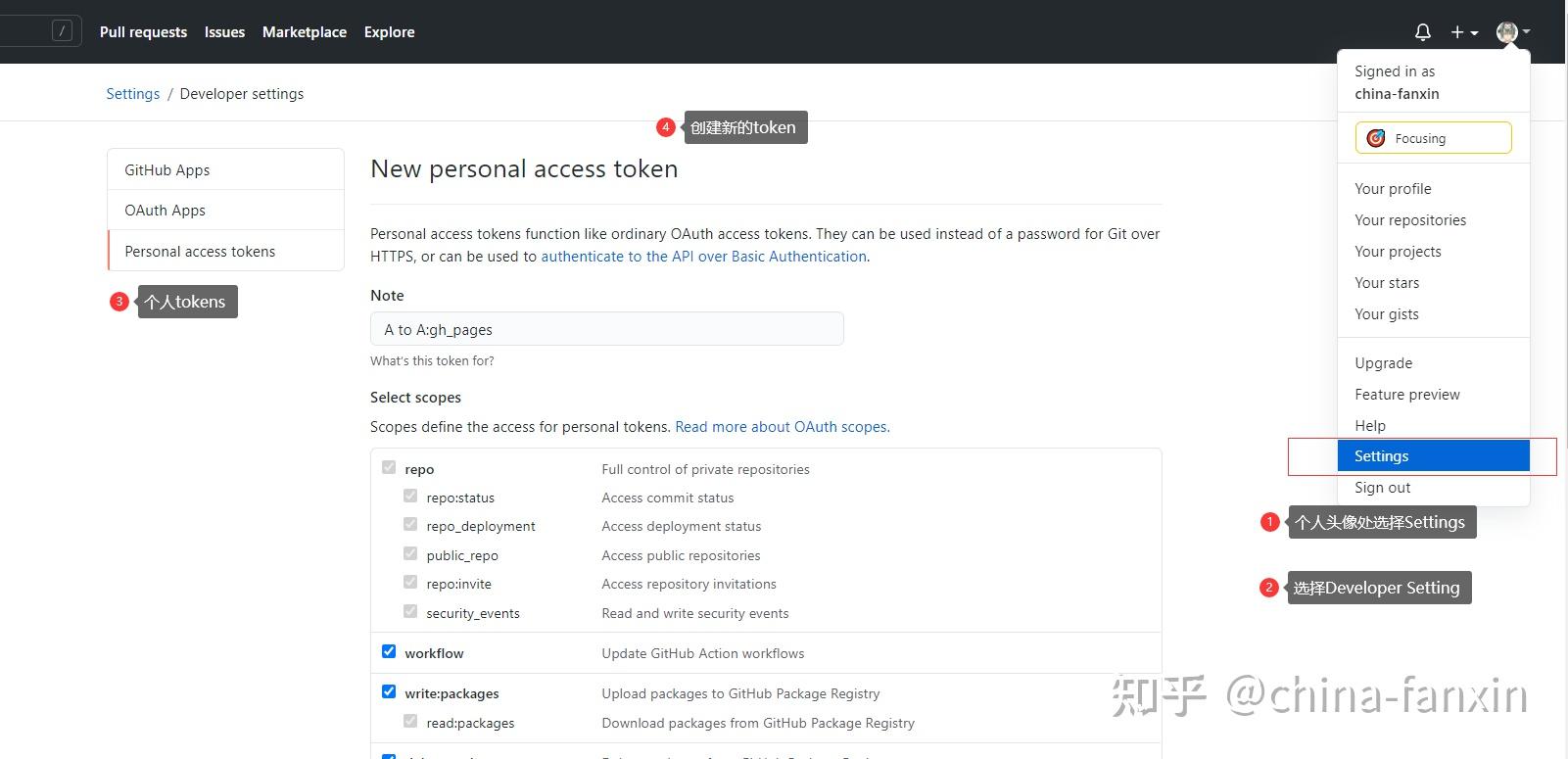Viewport: 1568px width, 759px height.
Task: Open Your repositories from user menu
Action: tap(1434, 220)
